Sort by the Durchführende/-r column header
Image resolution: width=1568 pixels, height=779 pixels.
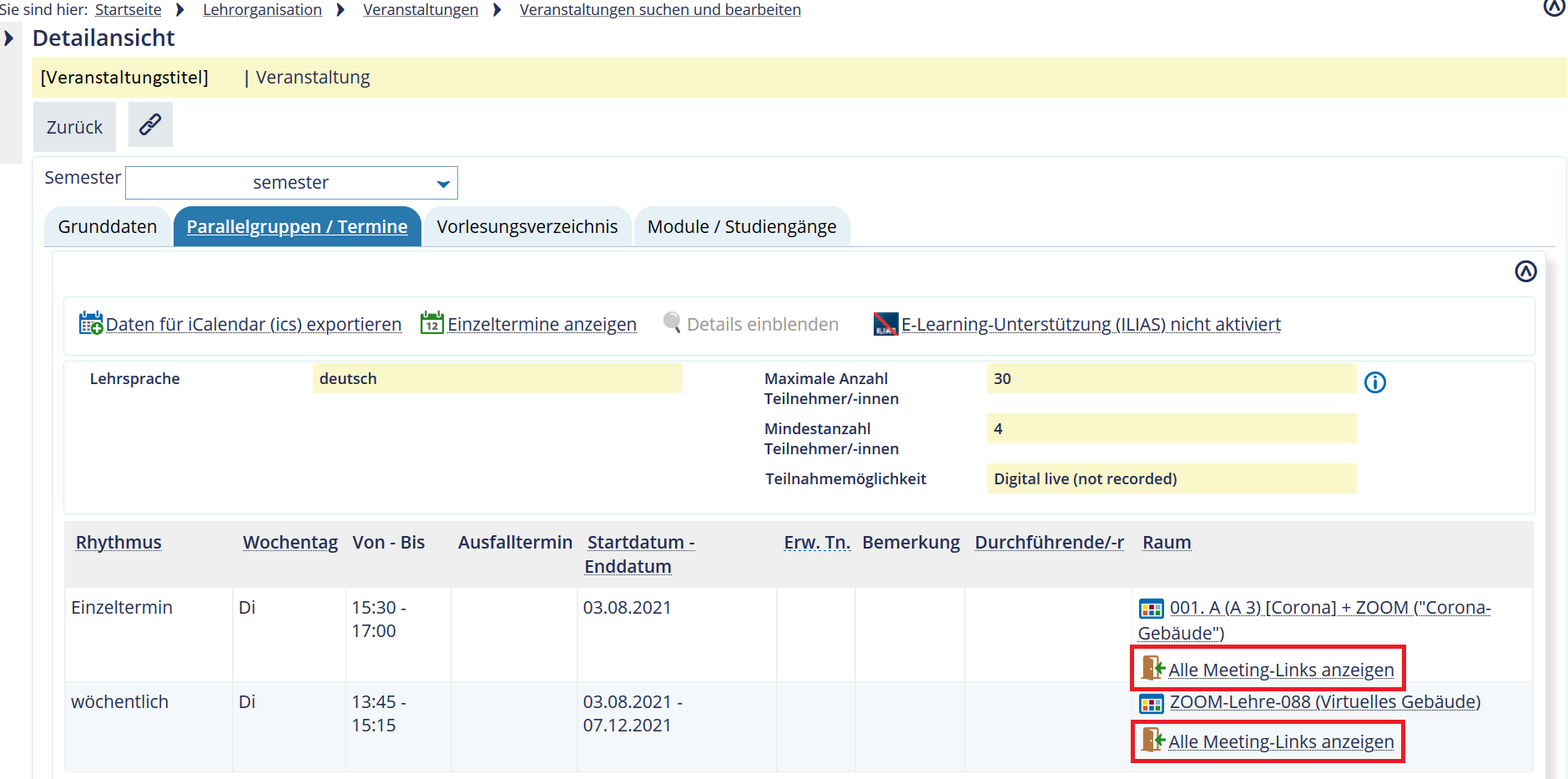click(1049, 542)
